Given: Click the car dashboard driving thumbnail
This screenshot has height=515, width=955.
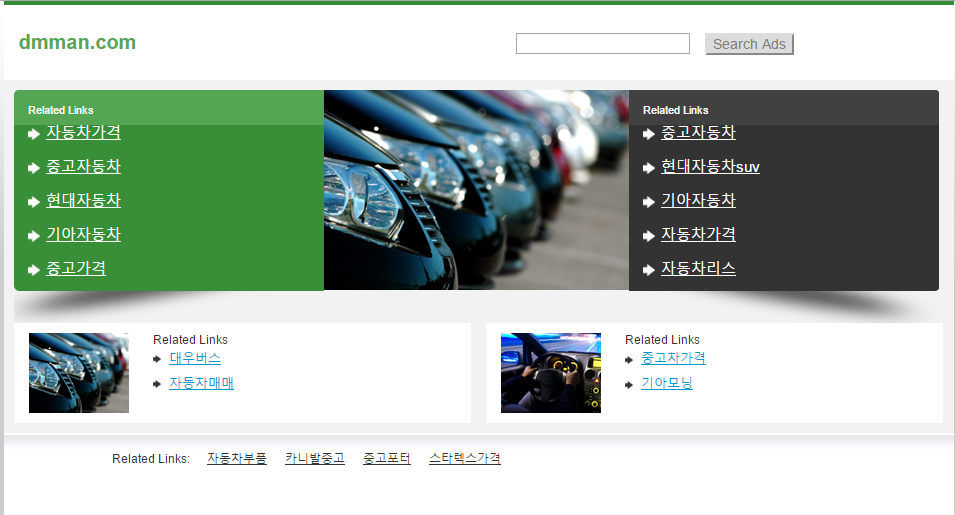Looking at the screenshot, I should [x=551, y=373].
